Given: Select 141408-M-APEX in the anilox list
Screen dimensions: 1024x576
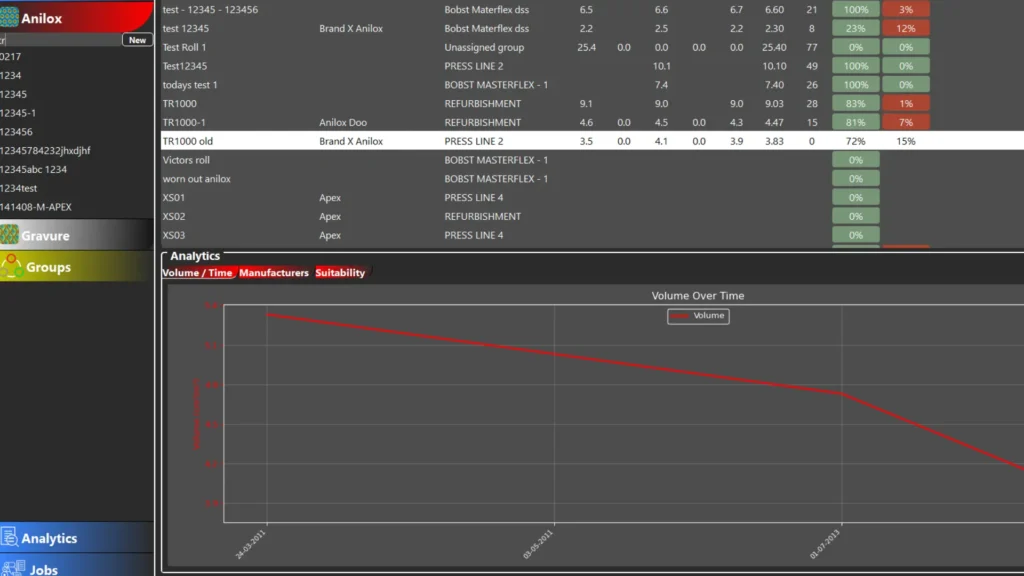Looking at the screenshot, I should click(x=36, y=207).
